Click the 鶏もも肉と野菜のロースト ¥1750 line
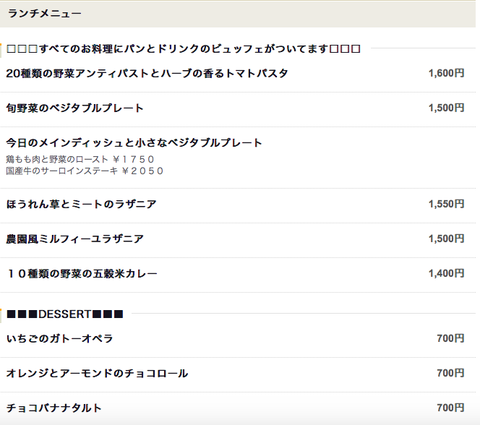 80,159
